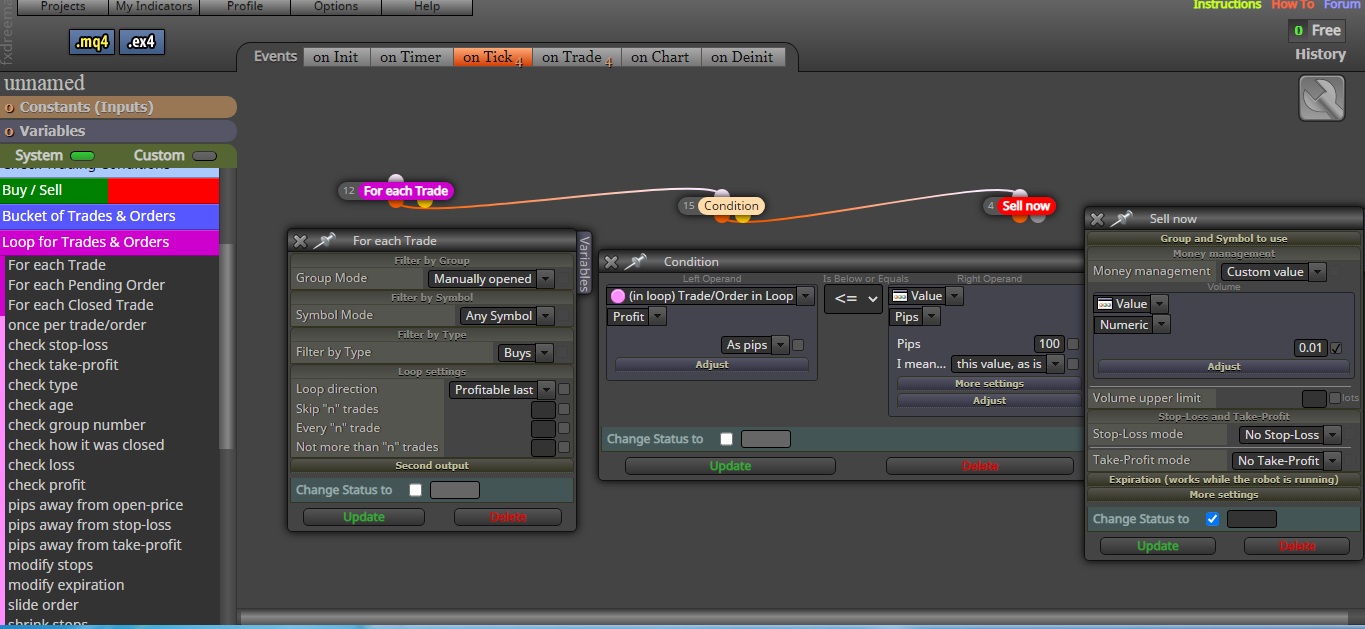Open the vertical Variables side tab
Screen dimensions: 1365x629
(584, 262)
